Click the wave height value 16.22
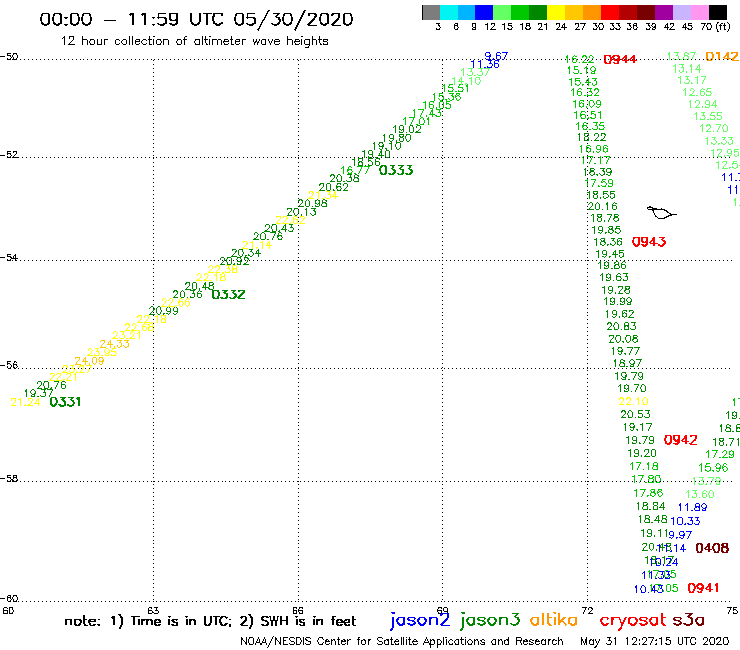This screenshot has width=740, height=650. 580,59
